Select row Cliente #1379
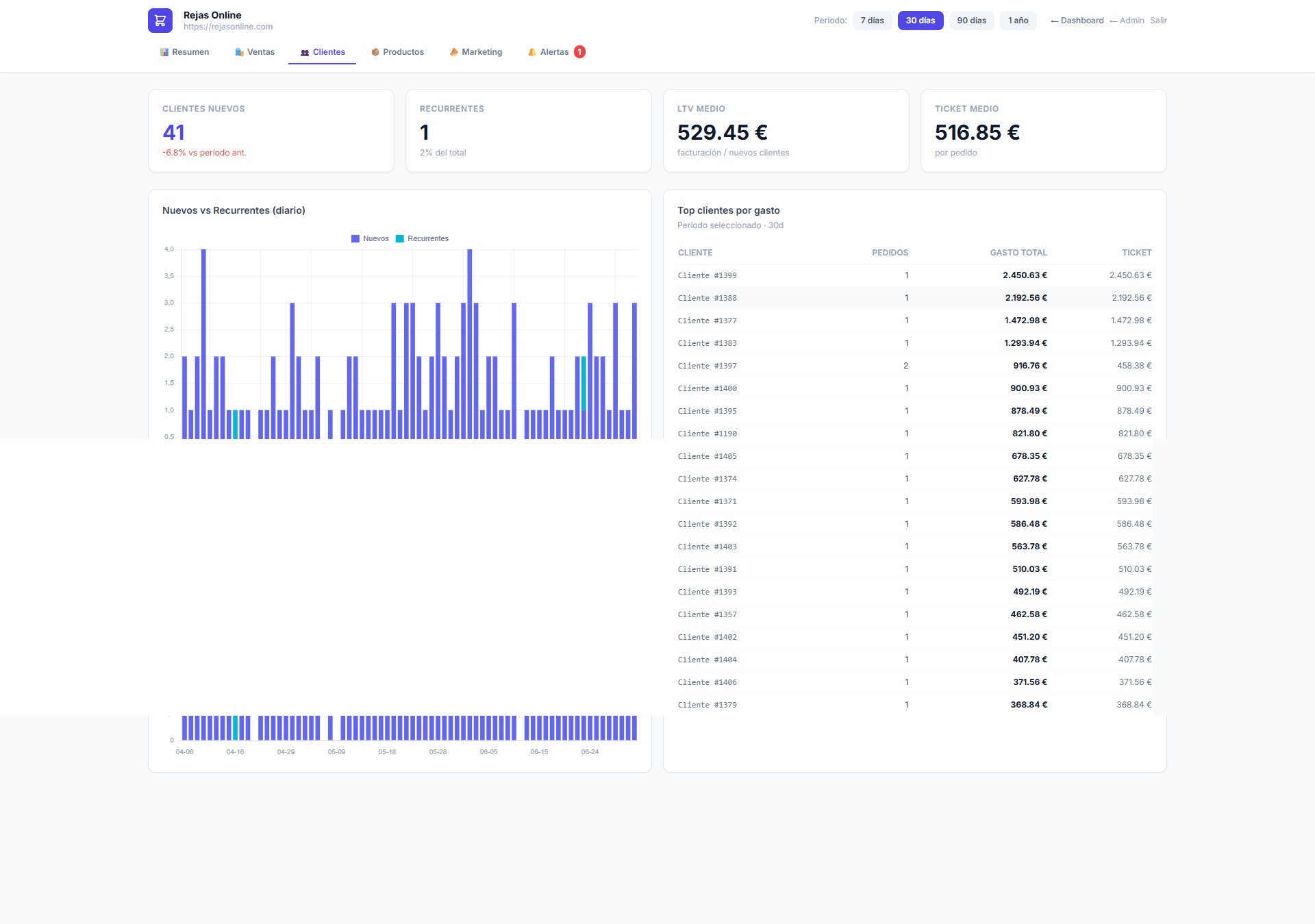1315x924 pixels. (x=914, y=705)
